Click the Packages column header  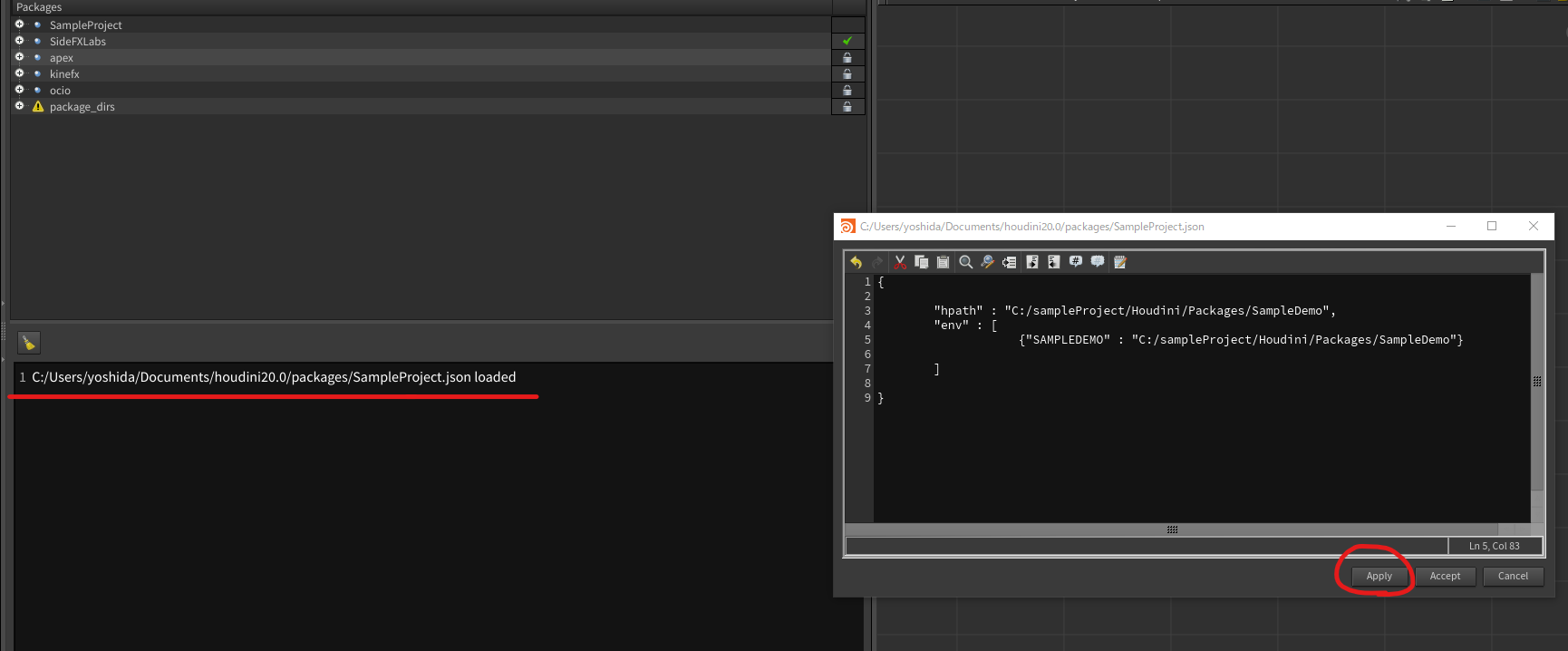tap(421, 7)
